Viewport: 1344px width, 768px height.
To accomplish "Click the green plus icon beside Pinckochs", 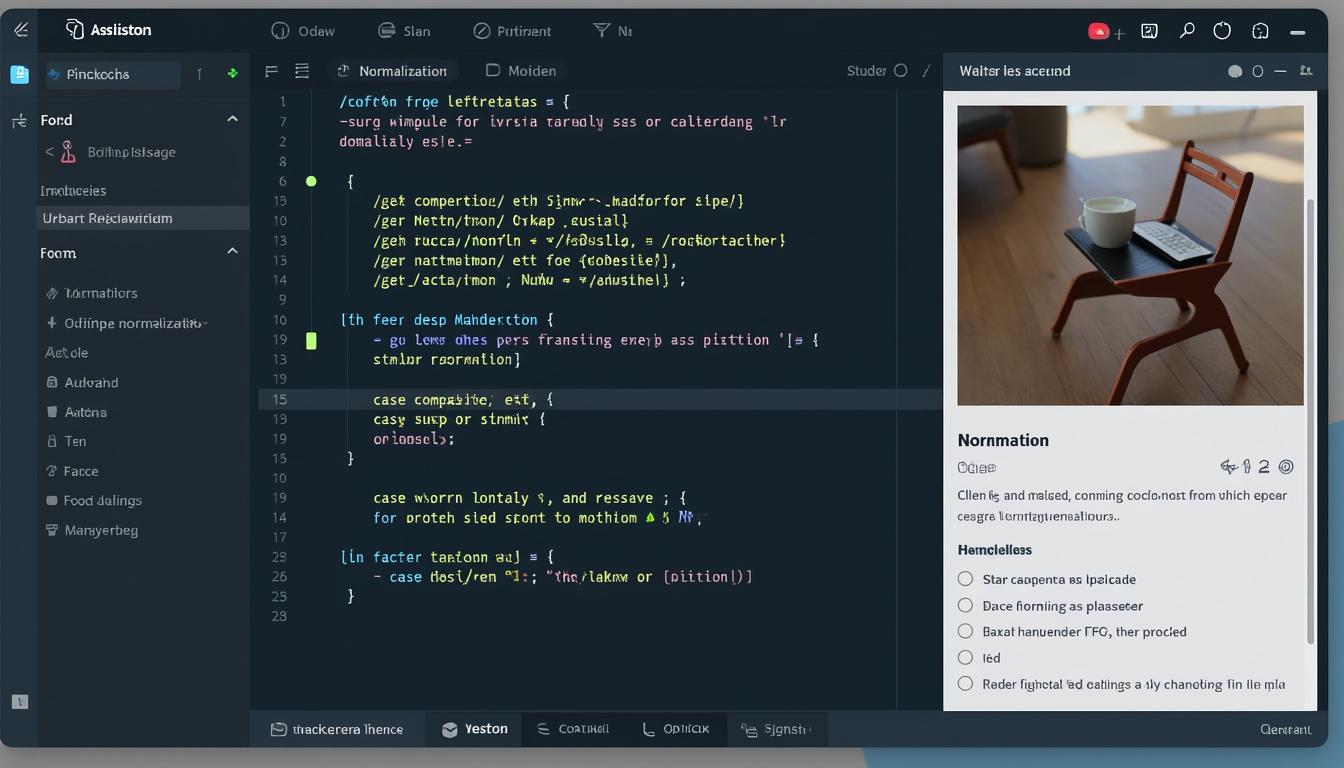I will (230, 74).
